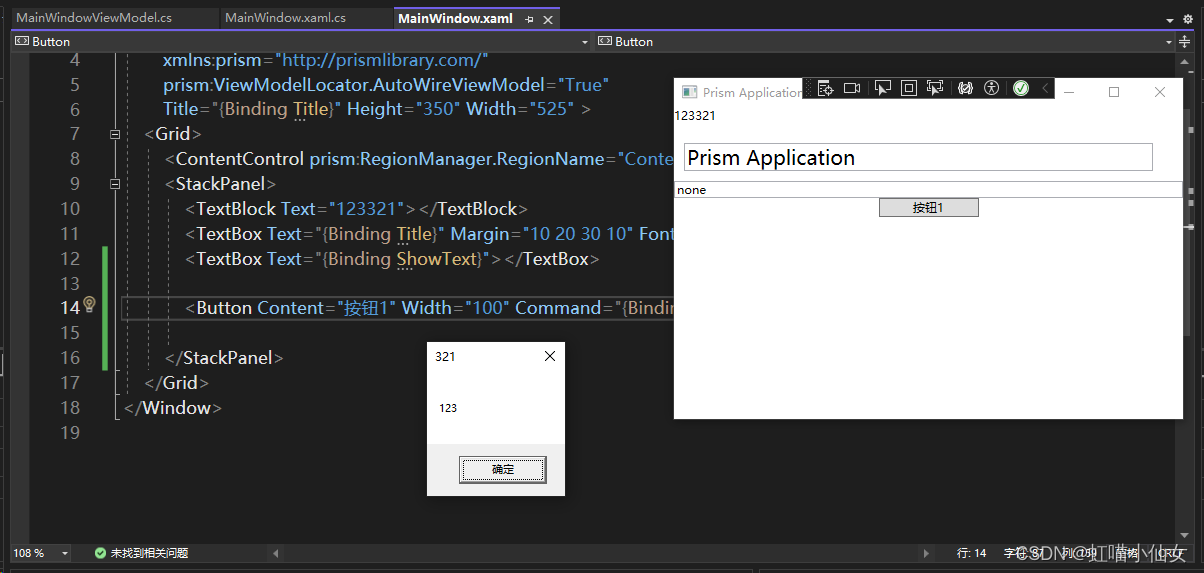Open left Button element dropdown

click(x=586, y=42)
